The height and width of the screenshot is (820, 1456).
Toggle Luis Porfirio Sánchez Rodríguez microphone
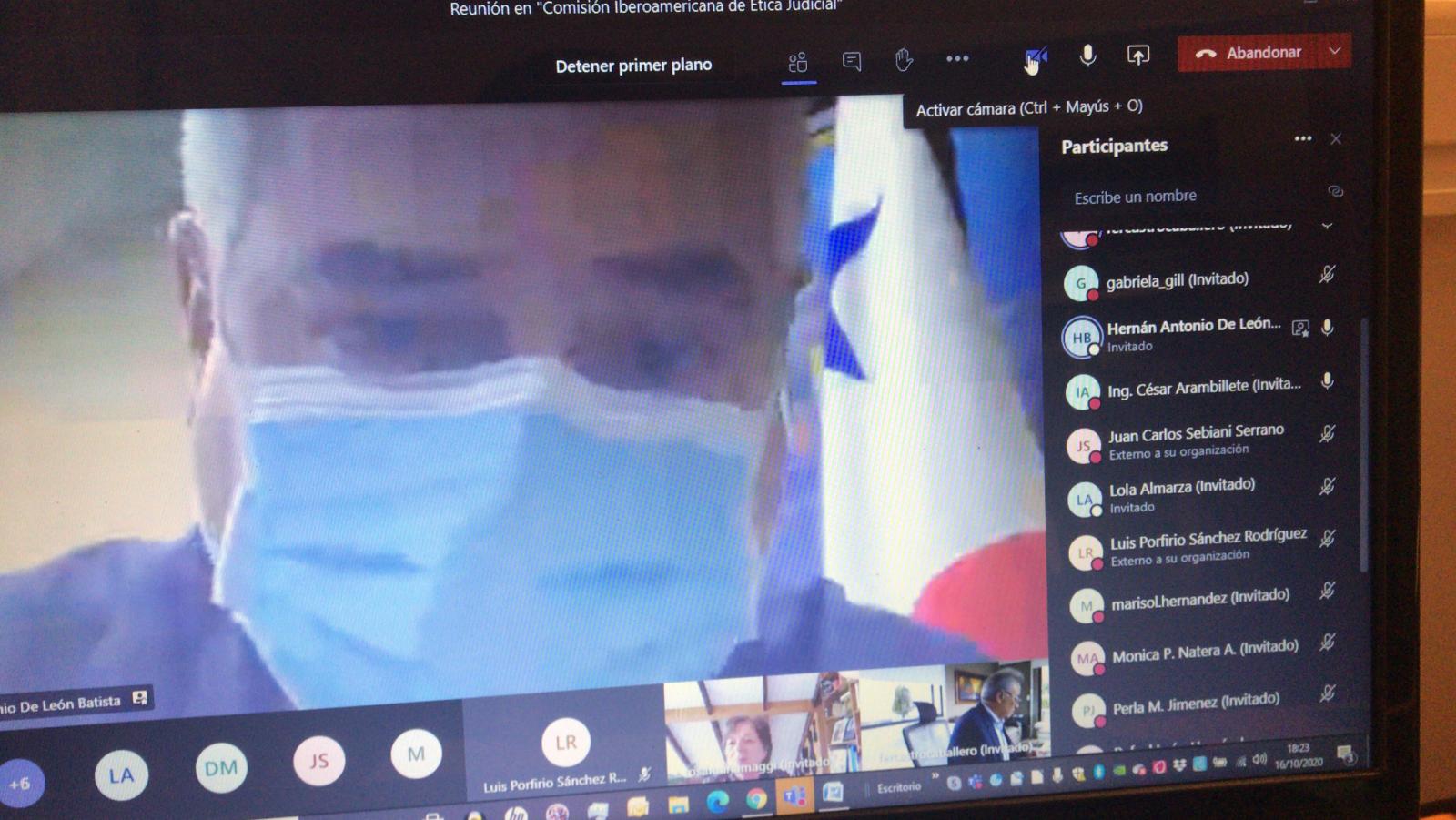pyautogui.click(x=1328, y=538)
